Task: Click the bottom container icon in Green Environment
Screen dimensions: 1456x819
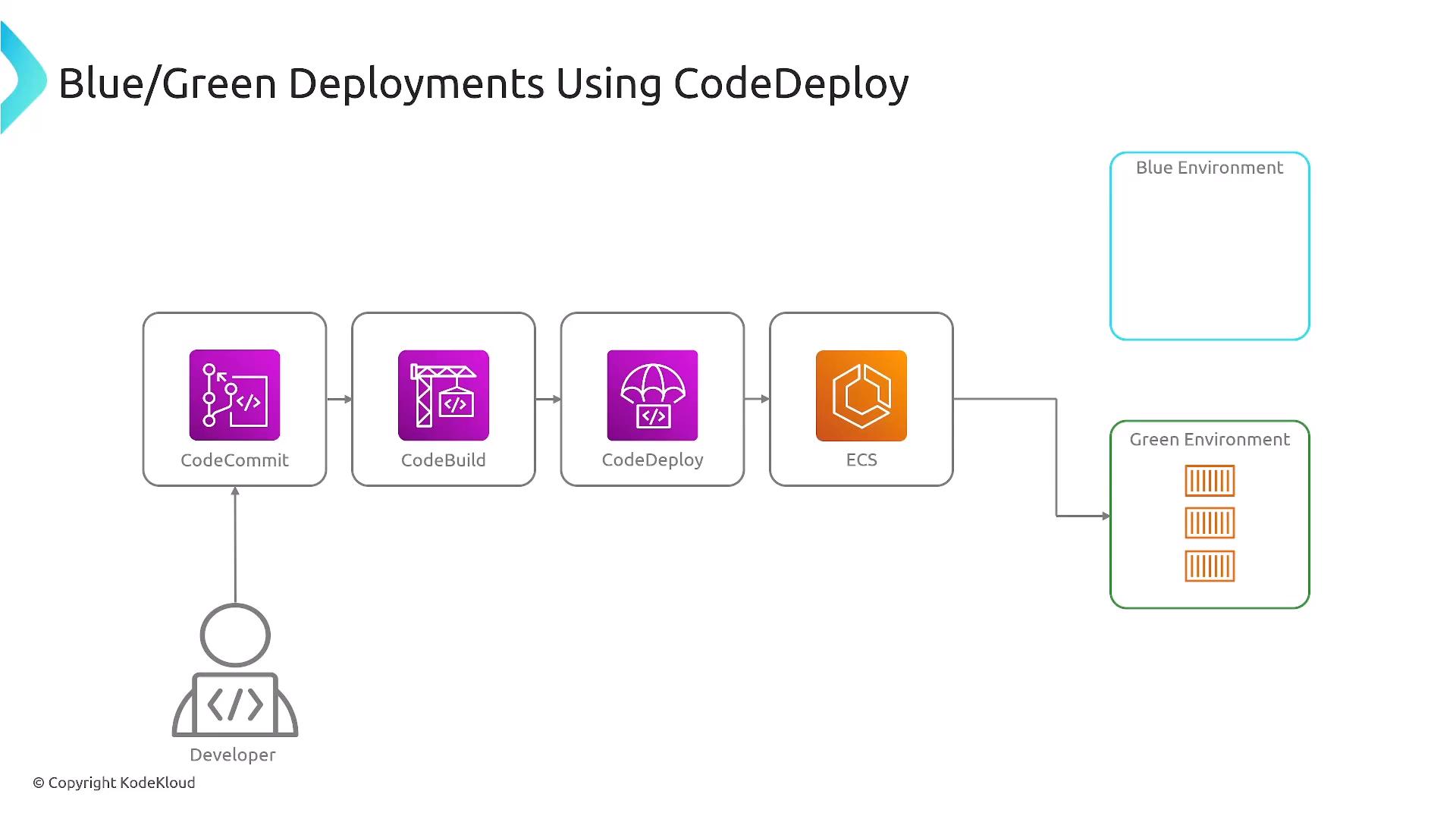Action: [x=1210, y=566]
